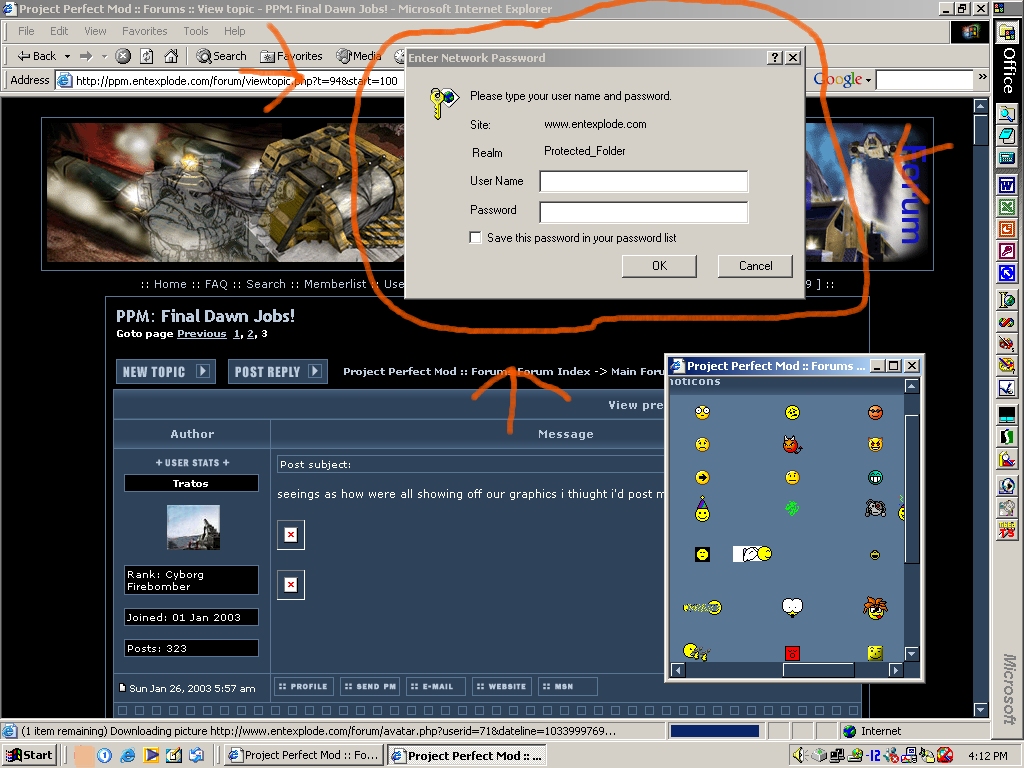Click the Back arrow in Internet Explorer toolbar

[x=37, y=56]
